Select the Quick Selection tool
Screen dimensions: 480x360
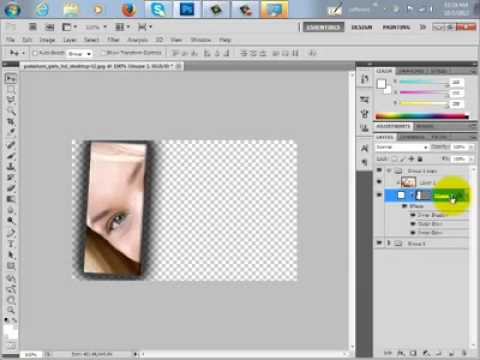click(11, 110)
